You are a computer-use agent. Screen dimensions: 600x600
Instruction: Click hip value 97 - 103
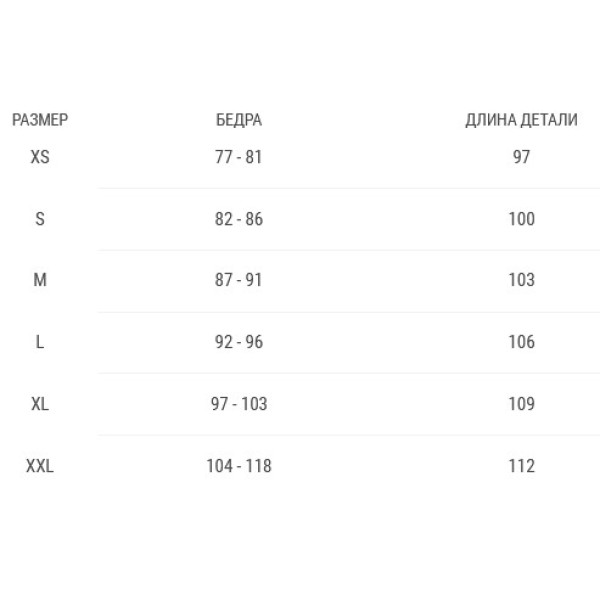pyautogui.click(x=239, y=404)
